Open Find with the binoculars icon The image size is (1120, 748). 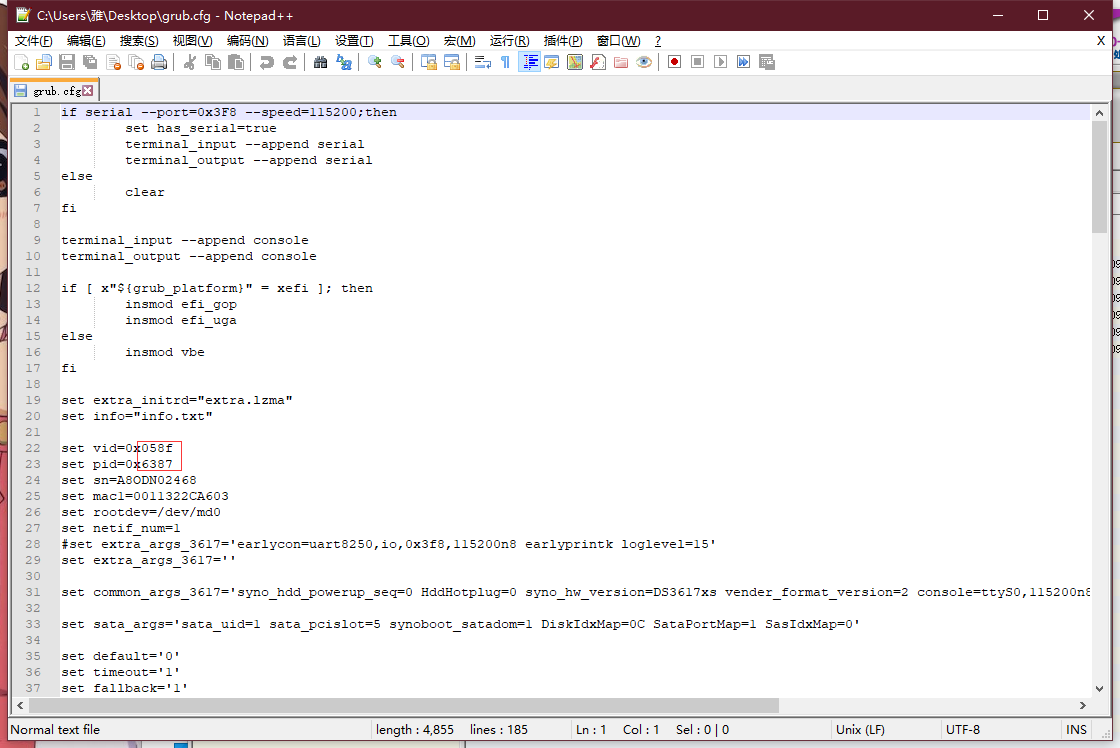pyautogui.click(x=320, y=62)
